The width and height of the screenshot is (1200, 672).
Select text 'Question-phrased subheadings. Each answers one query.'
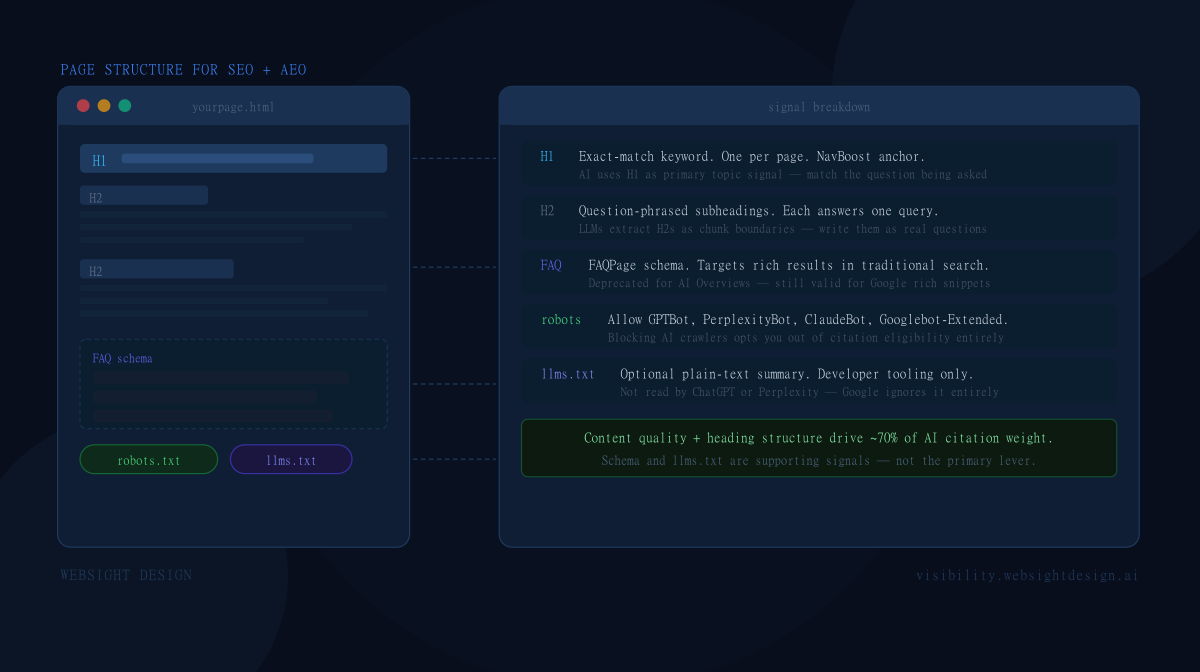coord(759,211)
